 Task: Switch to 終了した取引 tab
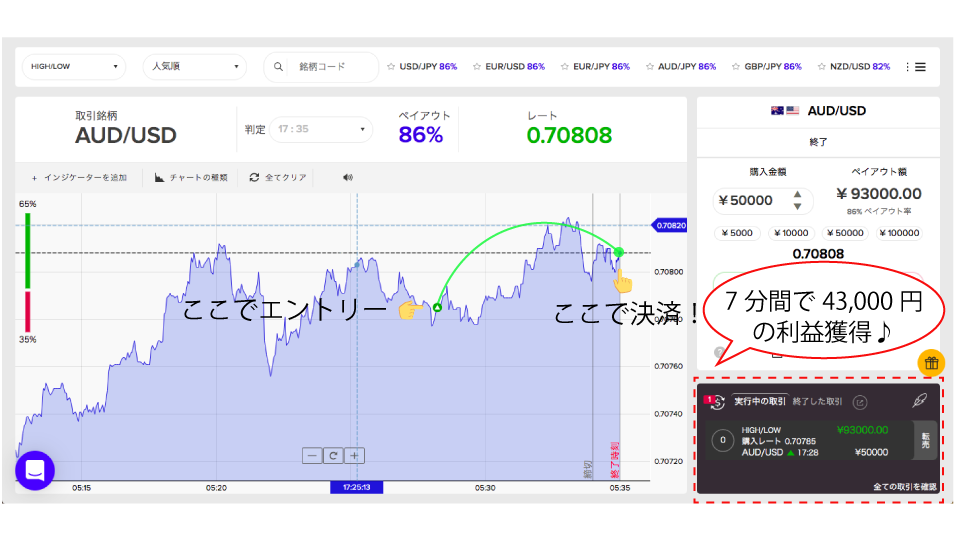[817, 402]
